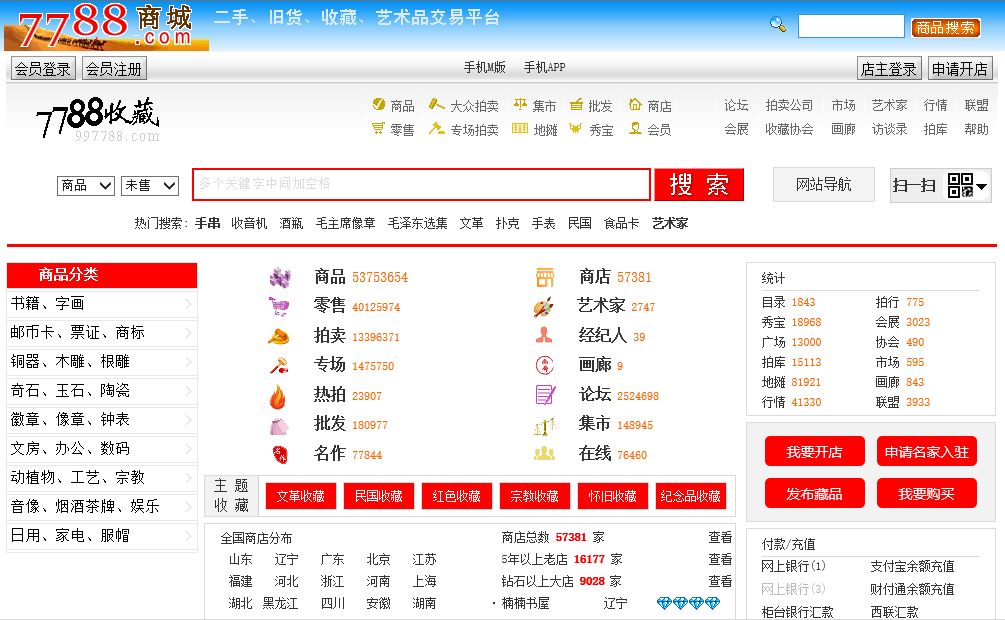Click the 专场拍卖 gavel icon
The width and height of the screenshot is (1005, 620).
(436, 128)
